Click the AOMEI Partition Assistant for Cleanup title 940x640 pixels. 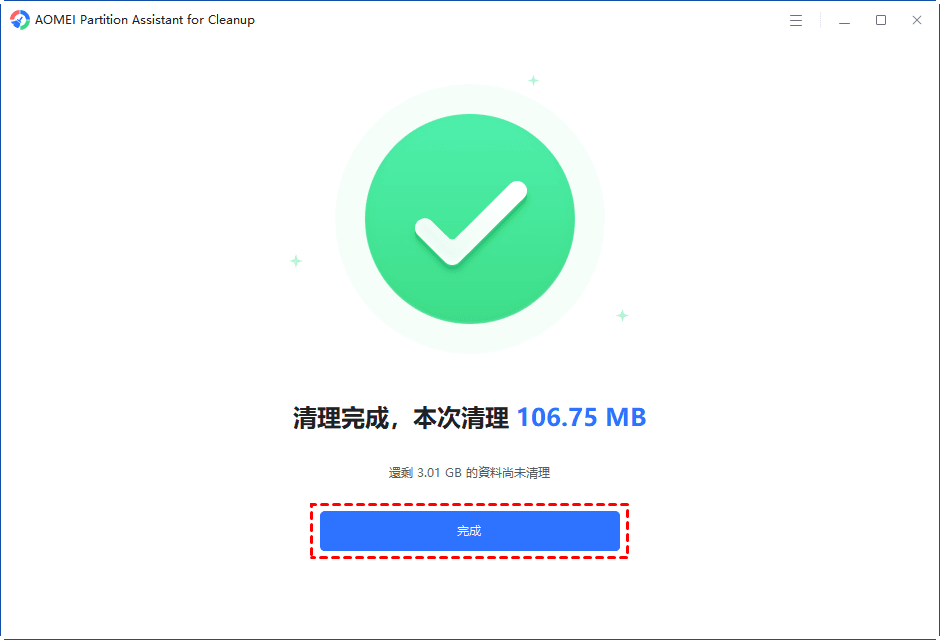tap(144, 20)
